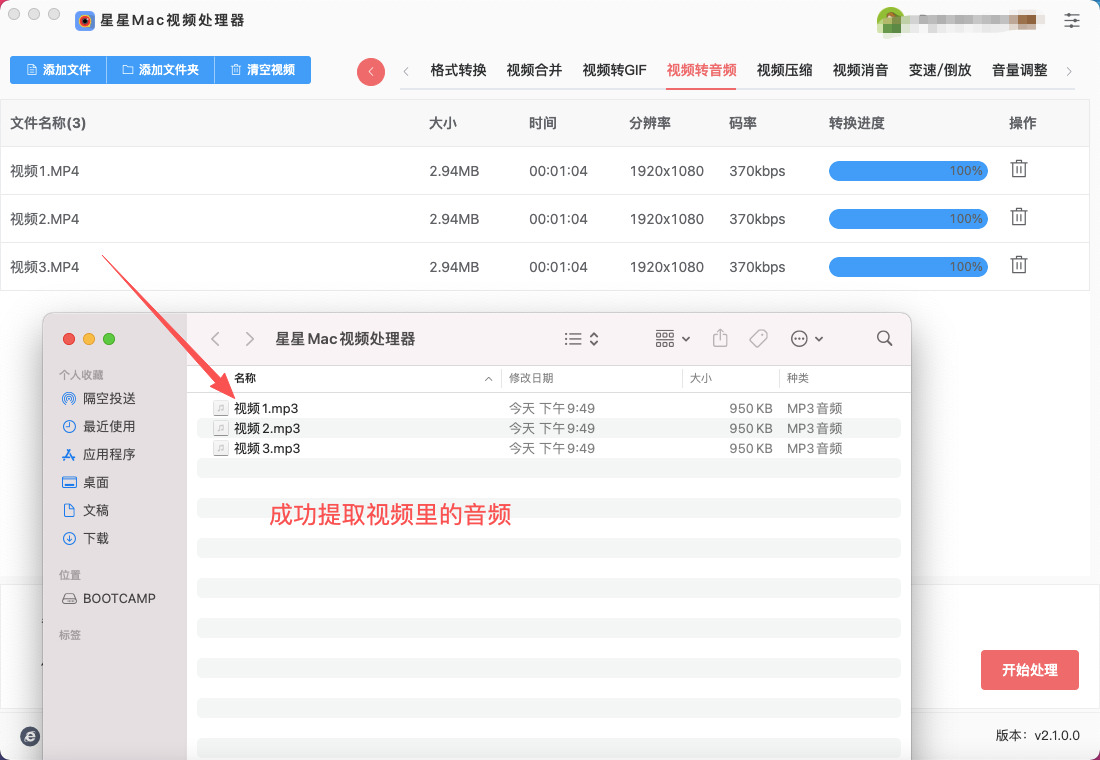Open the Finder more actions ellipsis menu
Image resolution: width=1100 pixels, height=760 pixels.
[x=806, y=339]
